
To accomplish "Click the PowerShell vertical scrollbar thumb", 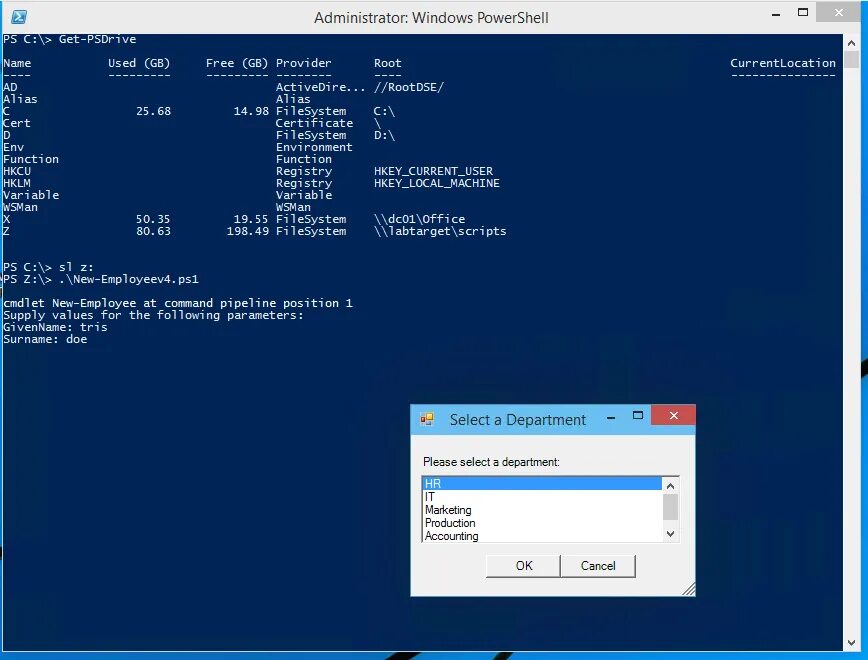I will (x=851, y=60).
